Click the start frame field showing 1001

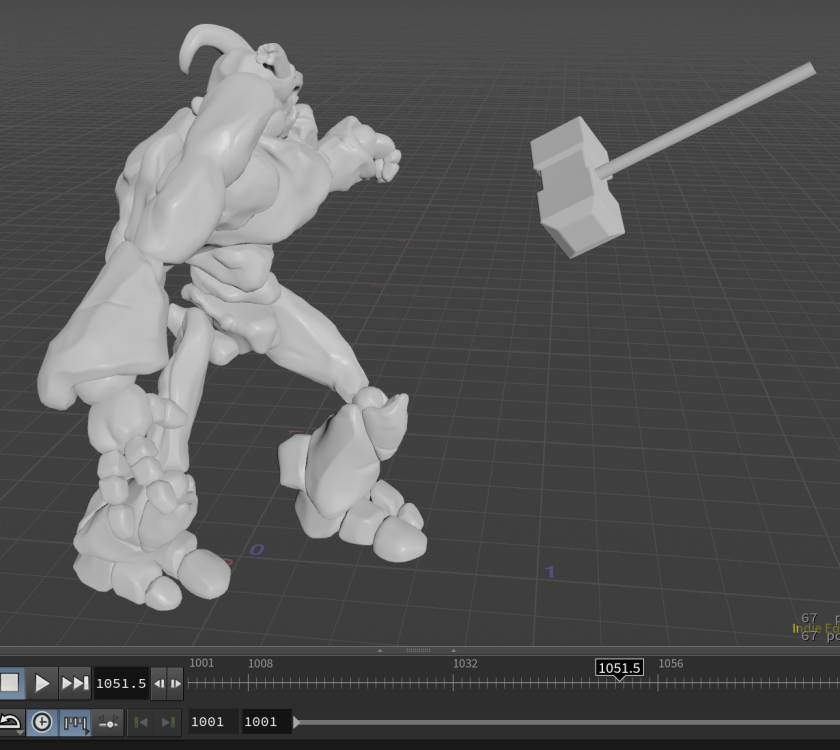[x=210, y=721]
